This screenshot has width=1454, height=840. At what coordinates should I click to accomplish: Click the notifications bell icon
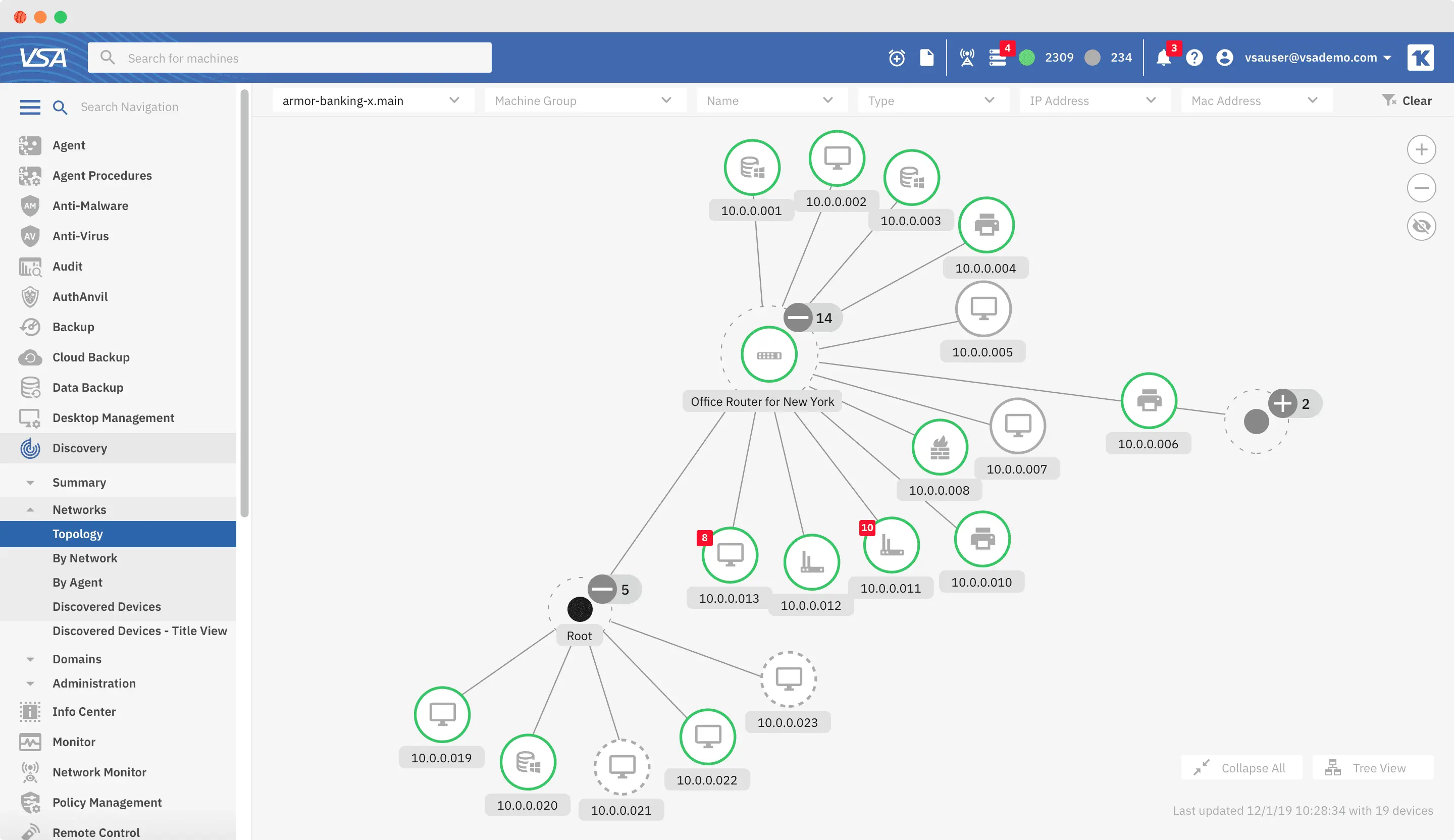click(1164, 58)
